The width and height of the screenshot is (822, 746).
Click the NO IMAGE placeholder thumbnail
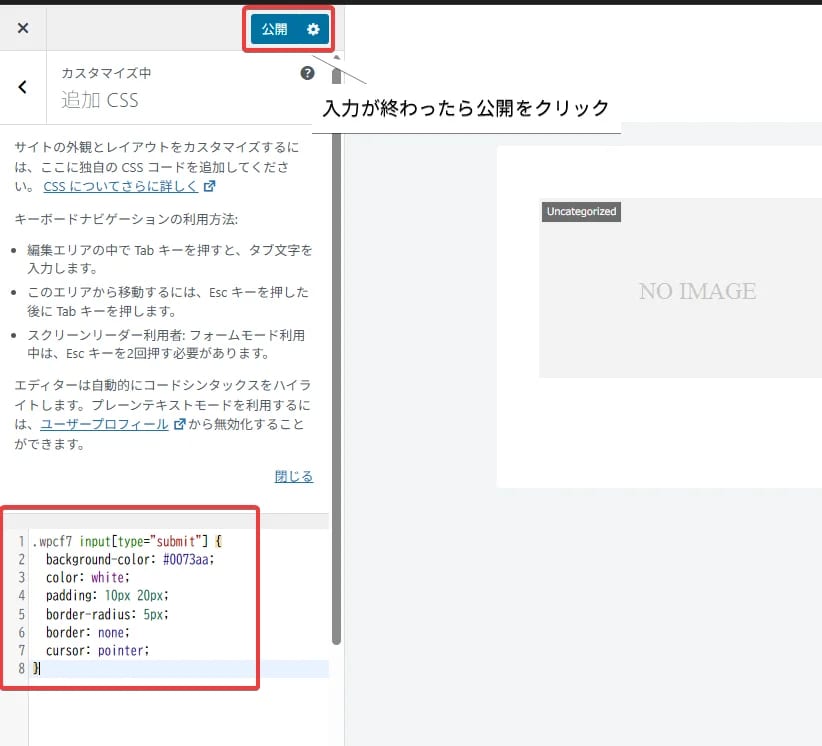pyautogui.click(x=697, y=291)
